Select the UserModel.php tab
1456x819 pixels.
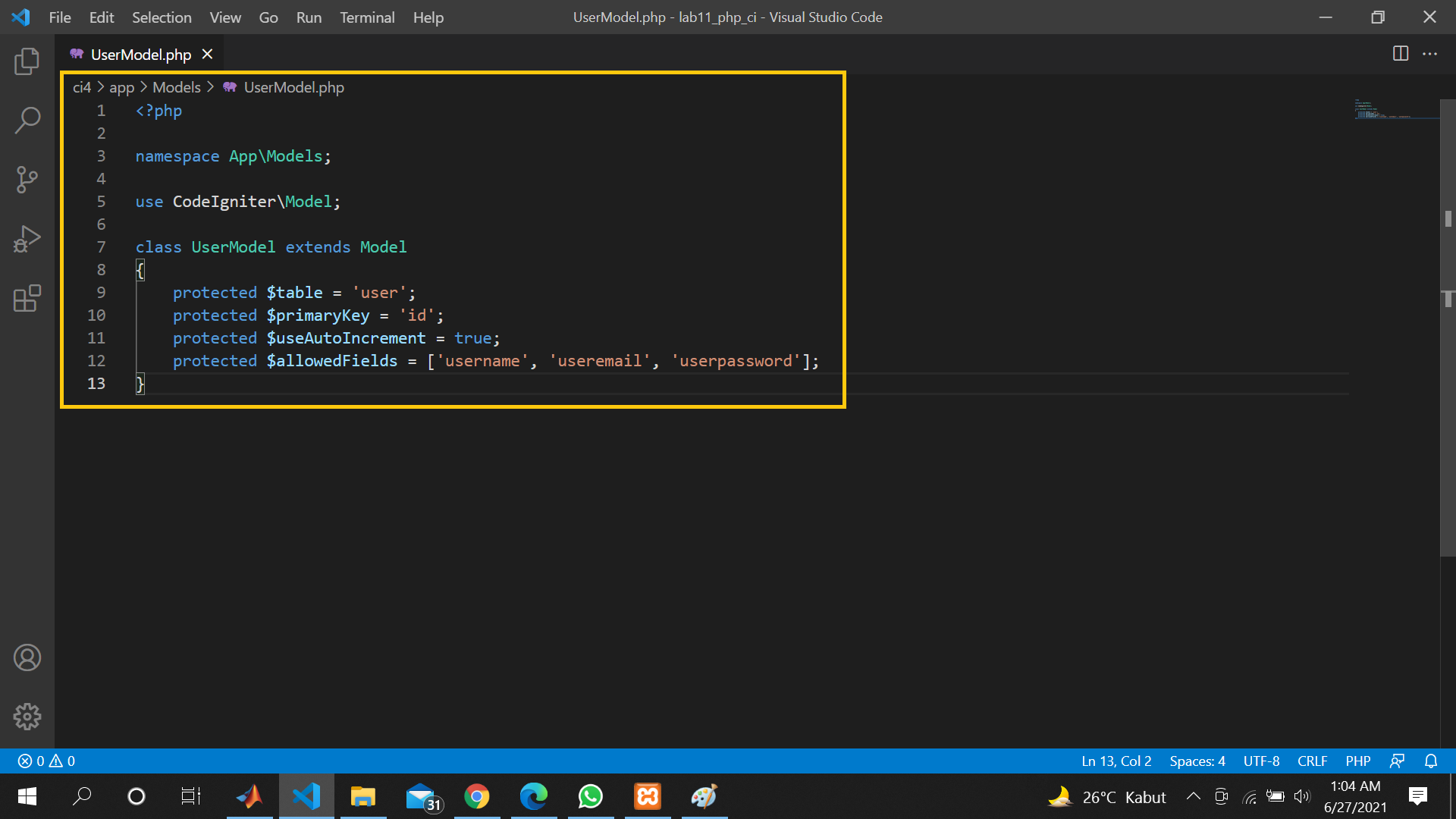point(140,54)
